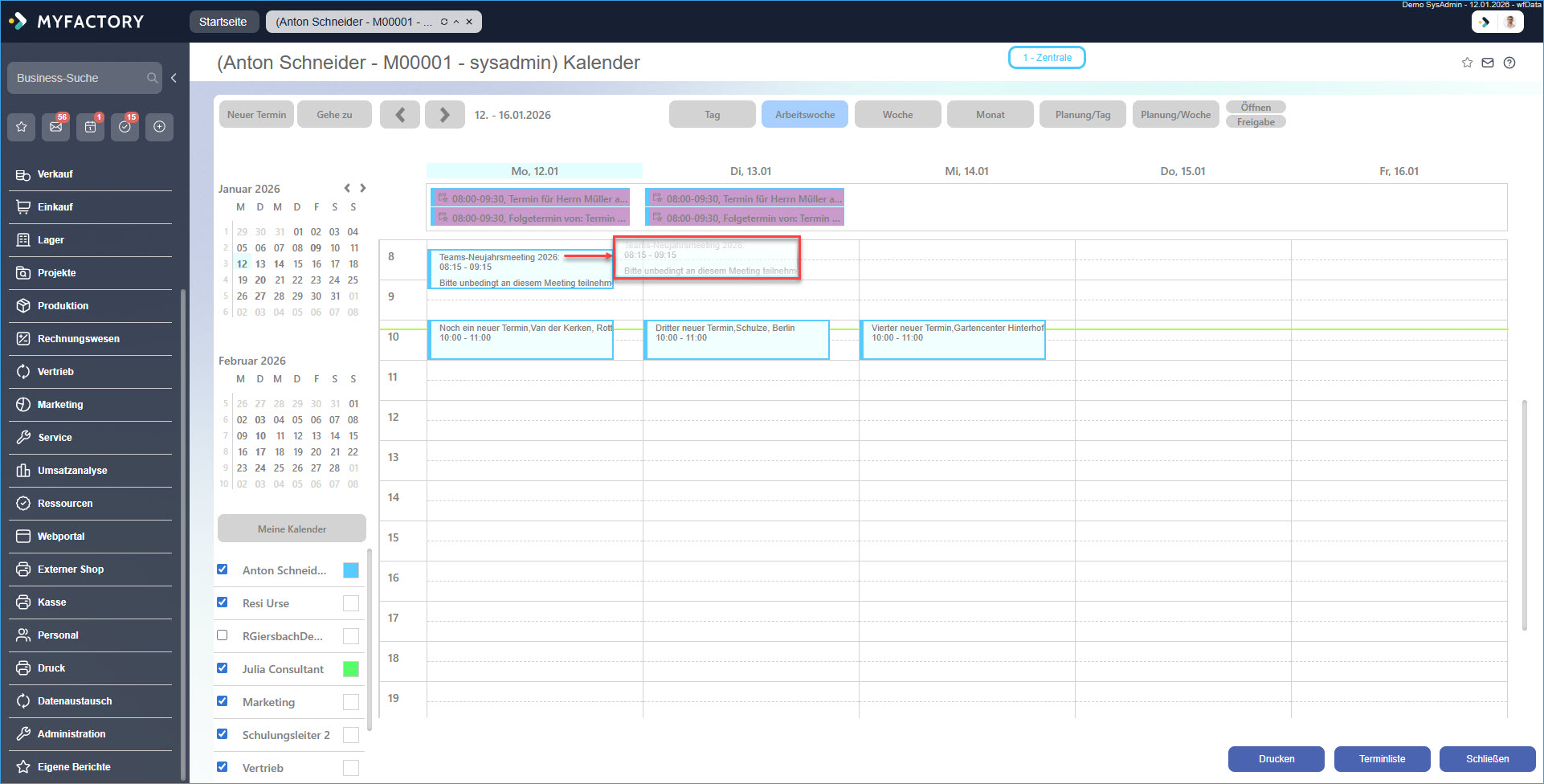
Task: Click the Lager module icon
Action: (x=23, y=240)
